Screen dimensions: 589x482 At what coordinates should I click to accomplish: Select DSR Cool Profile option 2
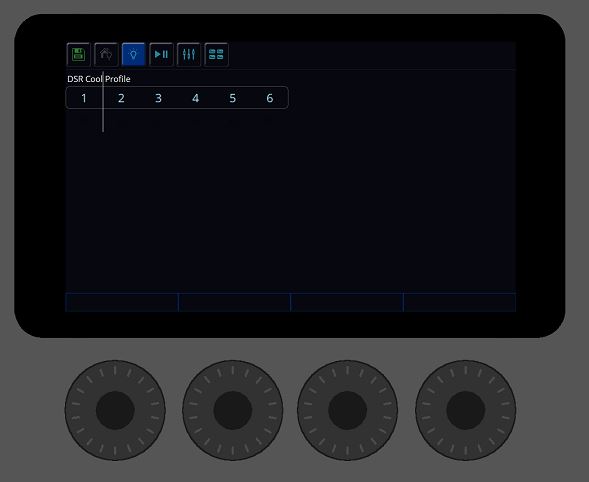coord(121,98)
